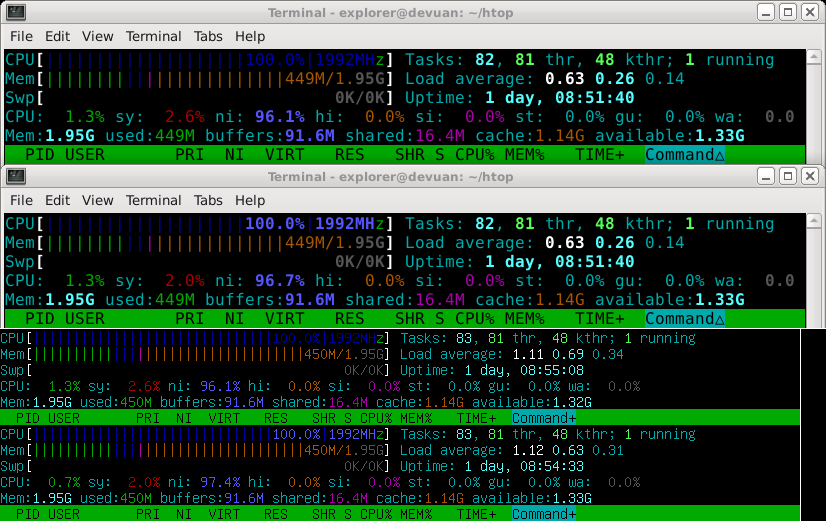Screen dimensions: 826x521
Task: Click uptime '08:51:40' in second terminal window
Action: (x=595, y=262)
